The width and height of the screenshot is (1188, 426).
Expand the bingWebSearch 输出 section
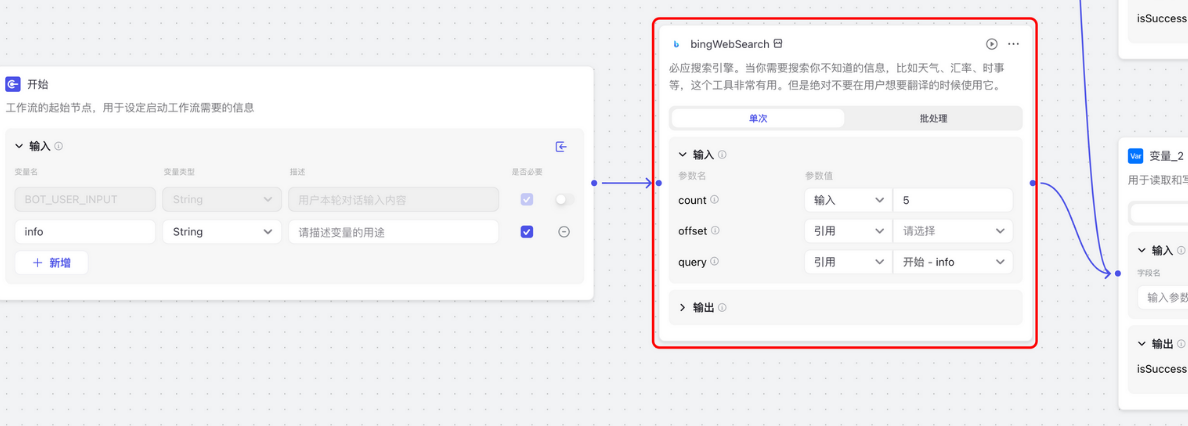click(x=683, y=308)
